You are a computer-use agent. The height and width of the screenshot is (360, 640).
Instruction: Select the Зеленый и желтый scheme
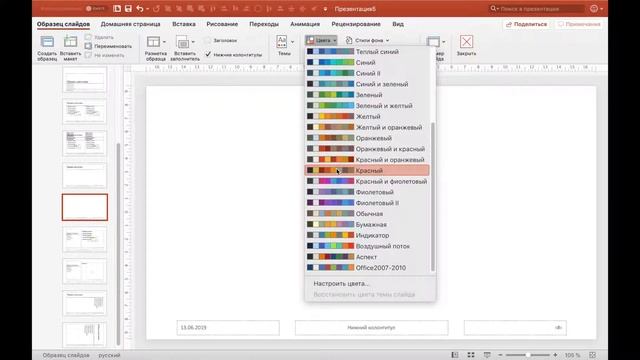click(x=367, y=106)
